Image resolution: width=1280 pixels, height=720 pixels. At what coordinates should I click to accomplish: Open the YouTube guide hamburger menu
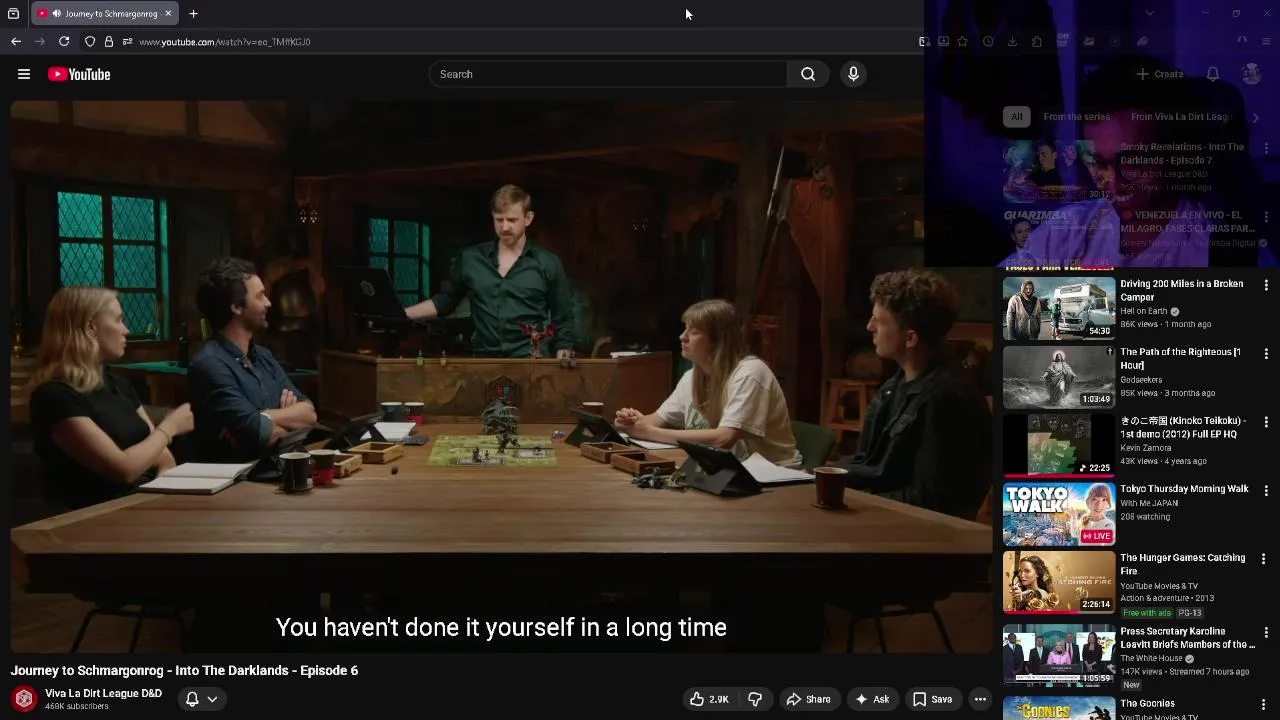pyautogui.click(x=24, y=74)
